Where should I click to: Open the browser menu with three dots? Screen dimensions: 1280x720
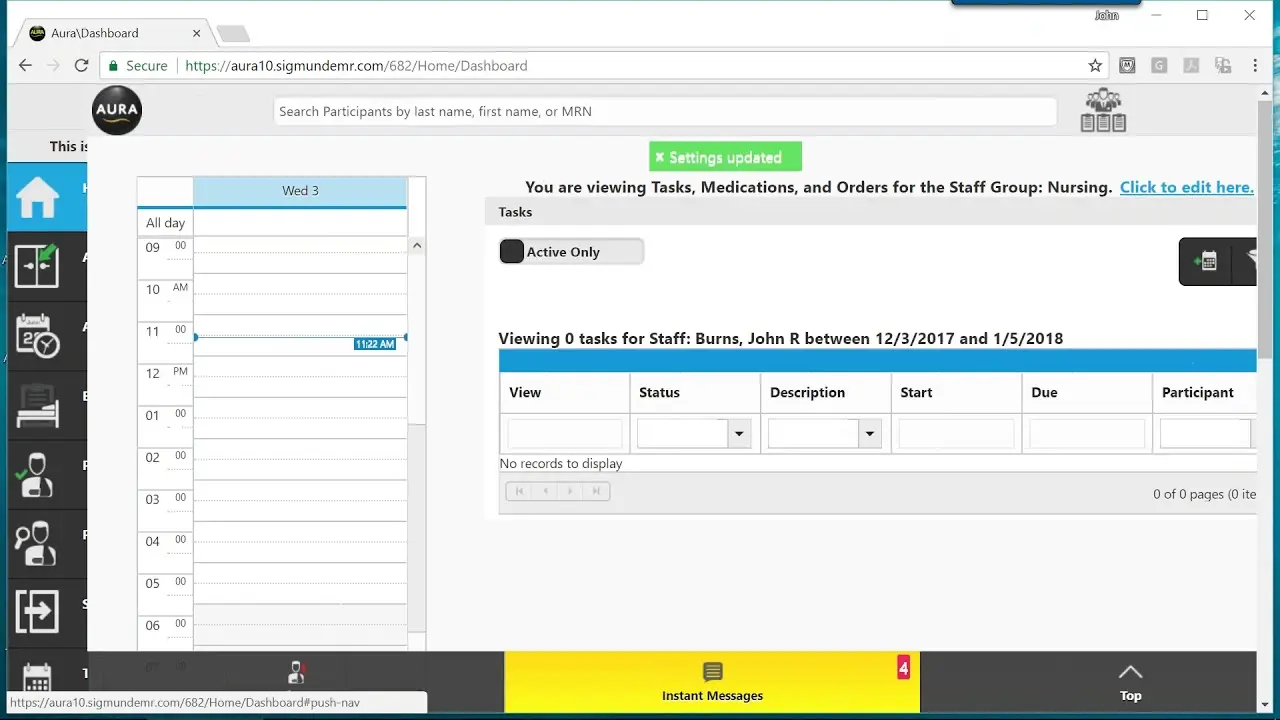pyautogui.click(x=1255, y=65)
